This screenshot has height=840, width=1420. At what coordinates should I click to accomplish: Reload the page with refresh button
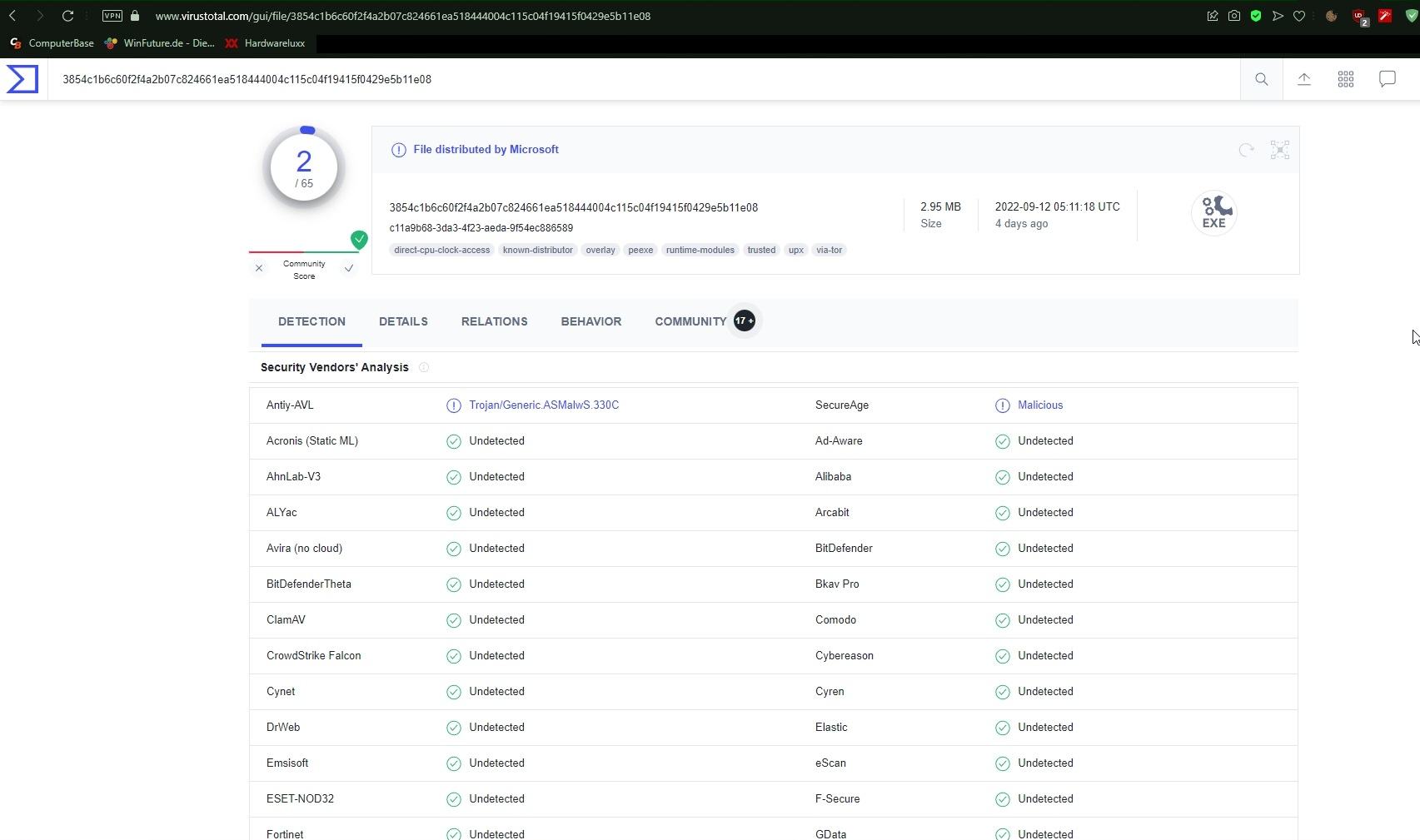68,16
